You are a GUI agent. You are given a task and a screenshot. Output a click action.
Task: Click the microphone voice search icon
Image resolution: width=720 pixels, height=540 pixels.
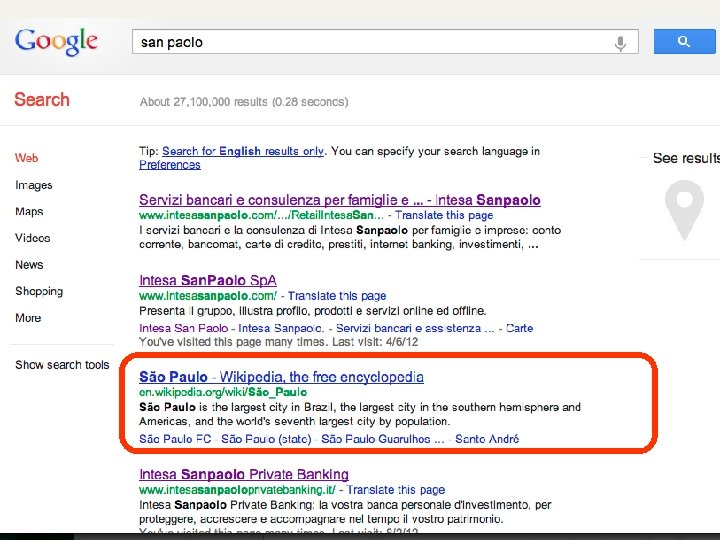(620, 43)
